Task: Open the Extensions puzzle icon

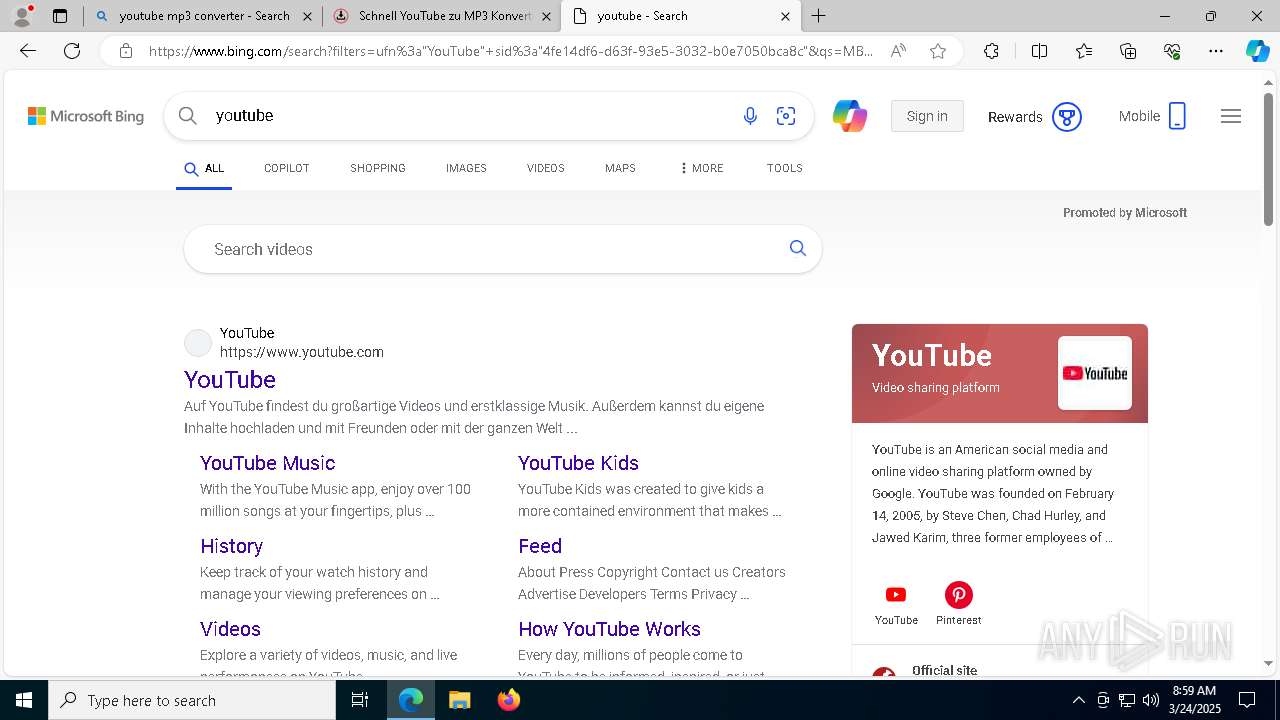Action: pos(991,51)
